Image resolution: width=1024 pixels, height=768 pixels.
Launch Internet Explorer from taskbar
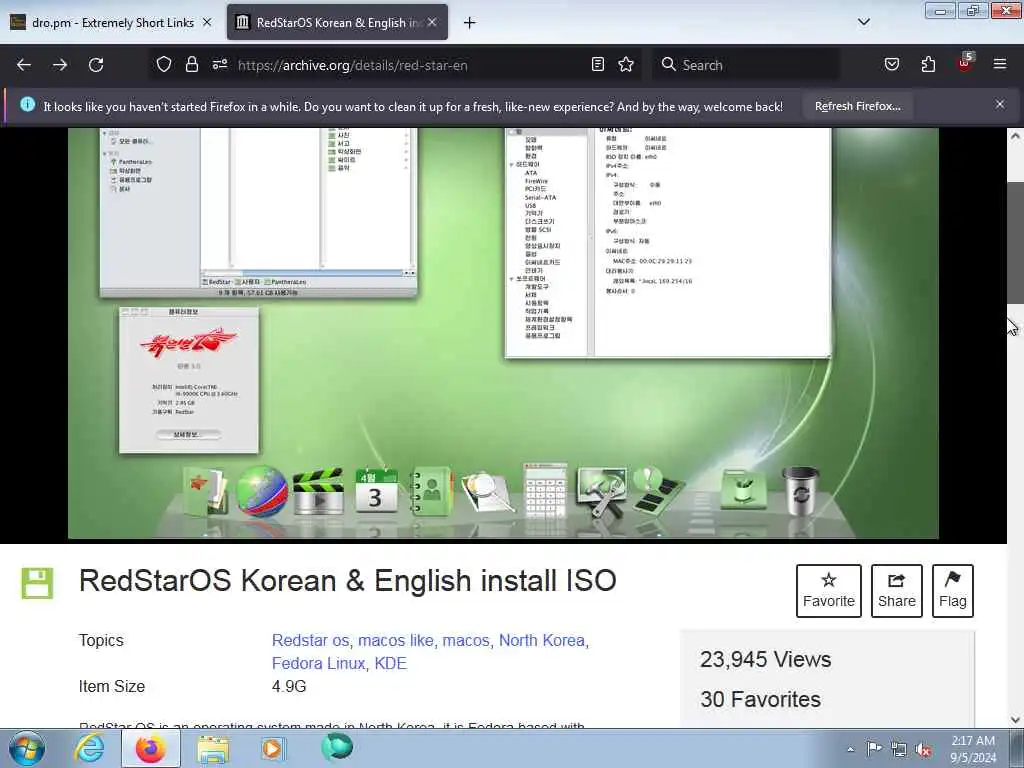[x=89, y=749]
